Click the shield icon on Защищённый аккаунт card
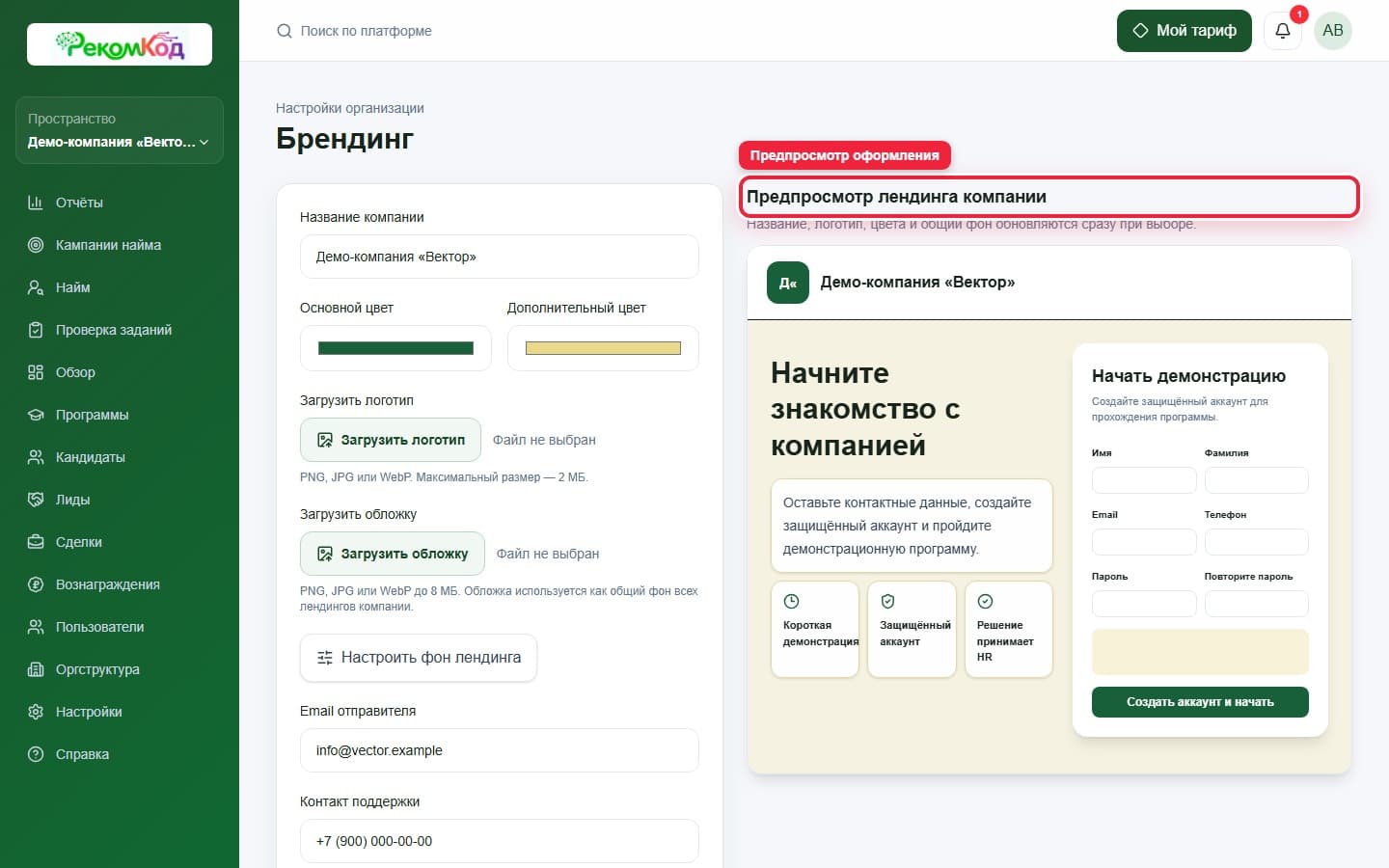Image resolution: width=1389 pixels, height=868 pixels. click(888, 601)
